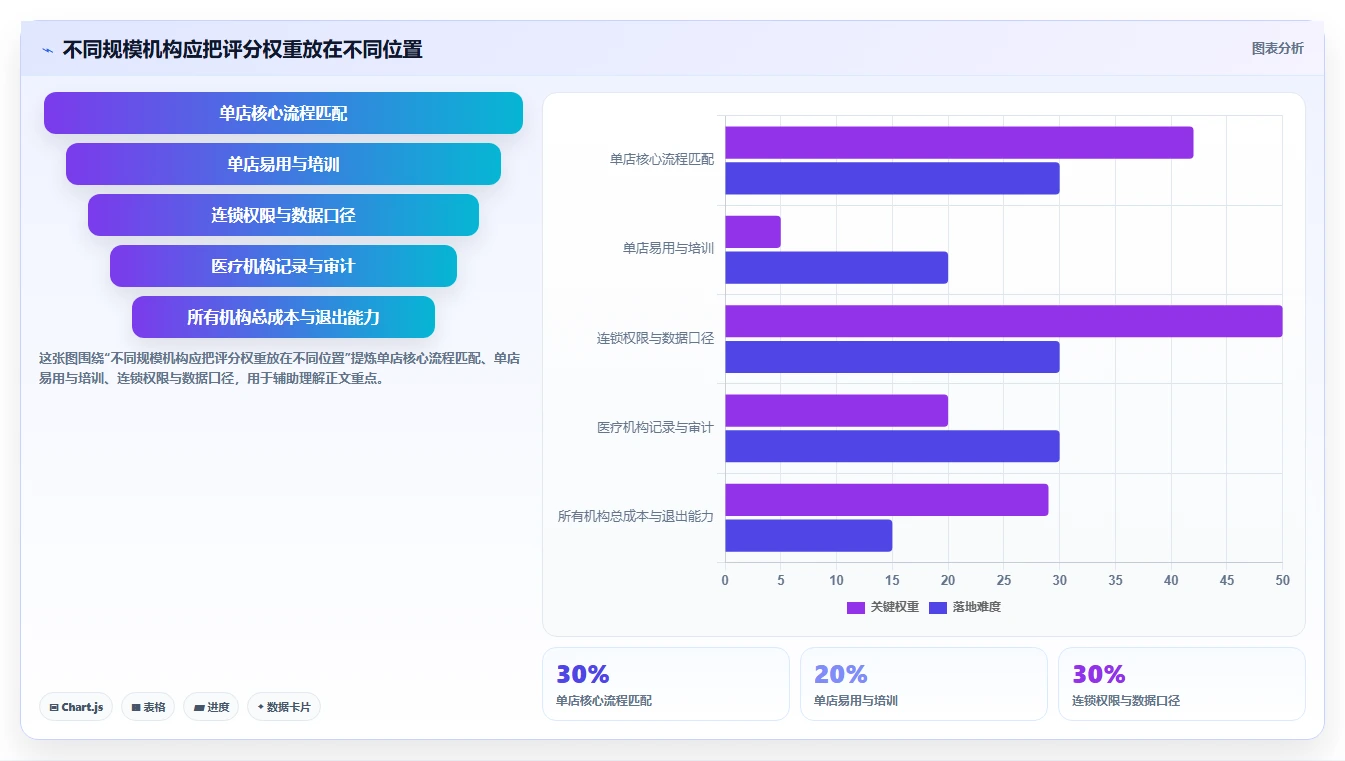
Task: Click the purple 单店核心流程匹配 chart bar
Action: (x=959, y=143)
